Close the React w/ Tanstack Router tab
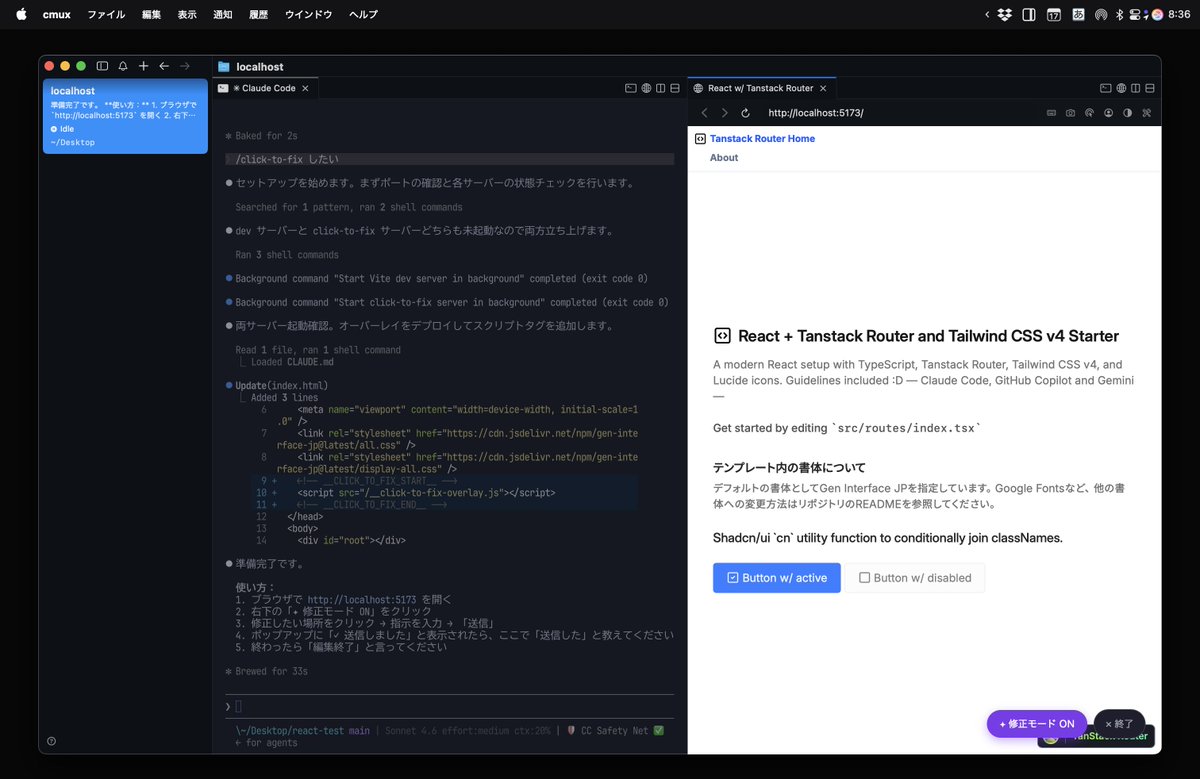 click(x=824, y=88)
